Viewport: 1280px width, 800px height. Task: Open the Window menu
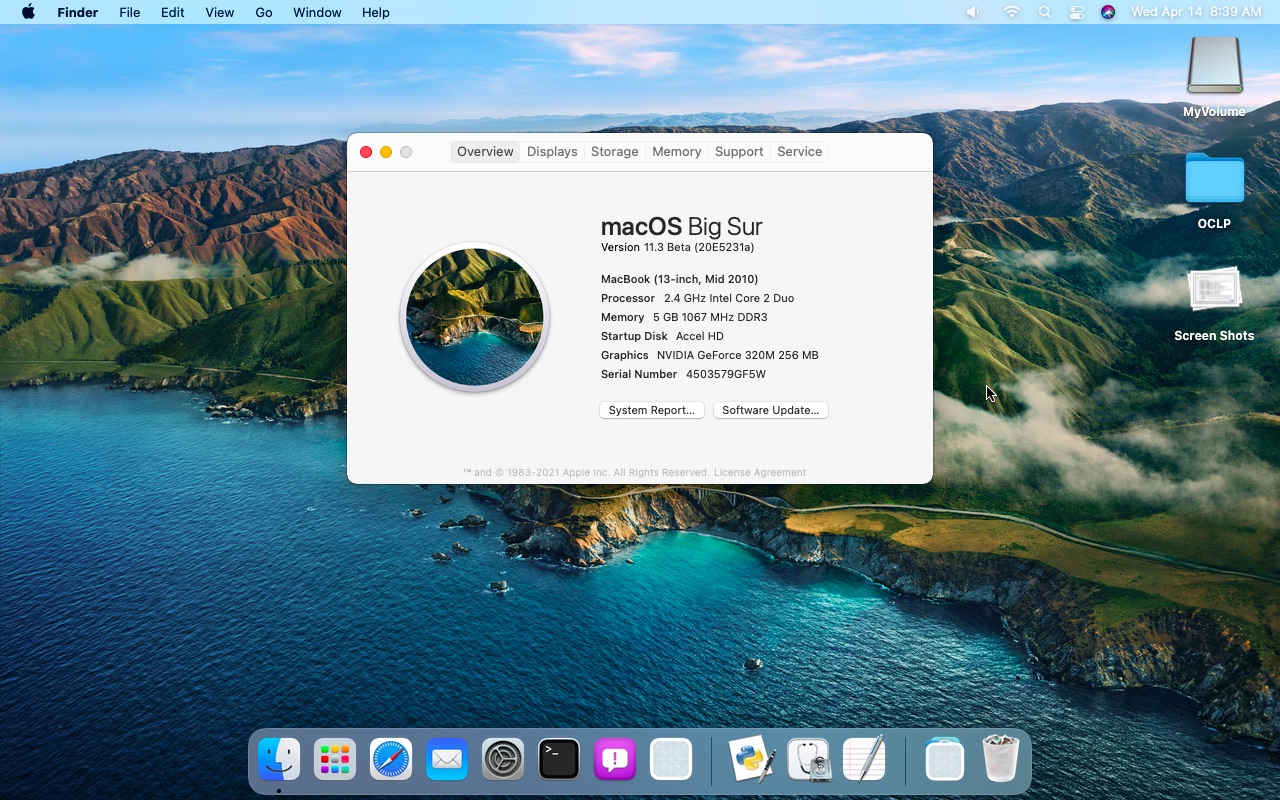pos(317,12)
